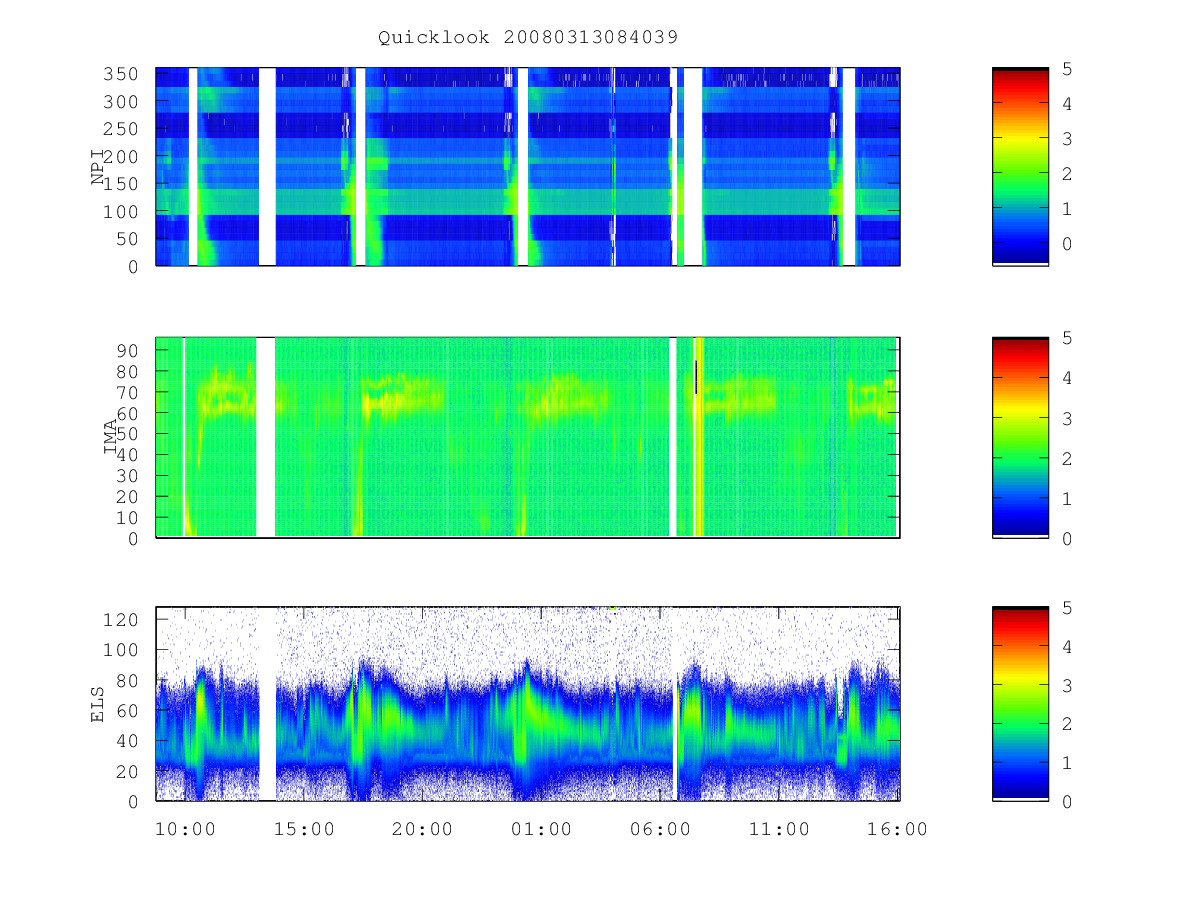
Task: Click the 2 label on ELS colorbar
Action: pyautogui.click(x=1067, y=724)
